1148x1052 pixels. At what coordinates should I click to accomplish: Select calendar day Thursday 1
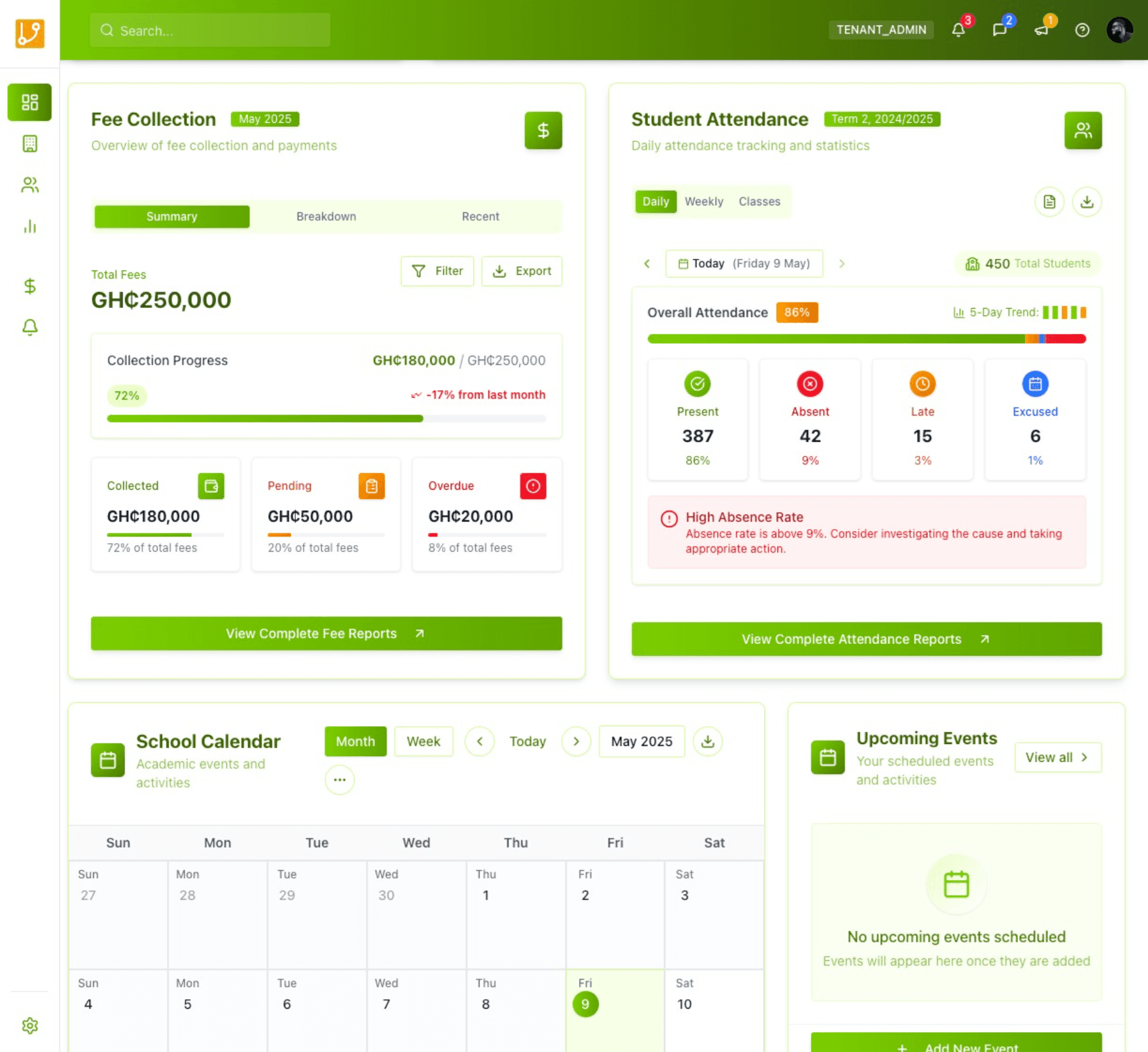click(515, 914)
